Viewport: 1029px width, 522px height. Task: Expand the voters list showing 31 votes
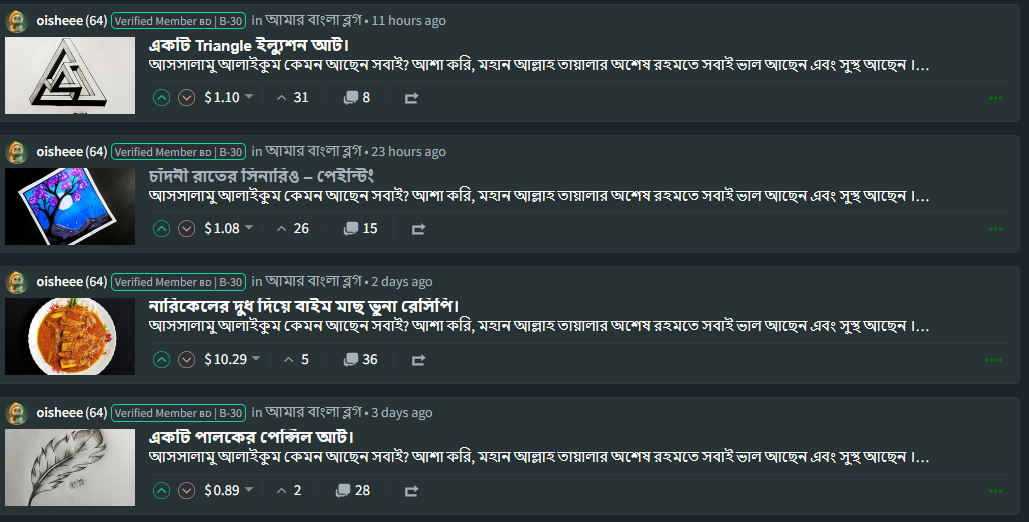pos(292,98)
